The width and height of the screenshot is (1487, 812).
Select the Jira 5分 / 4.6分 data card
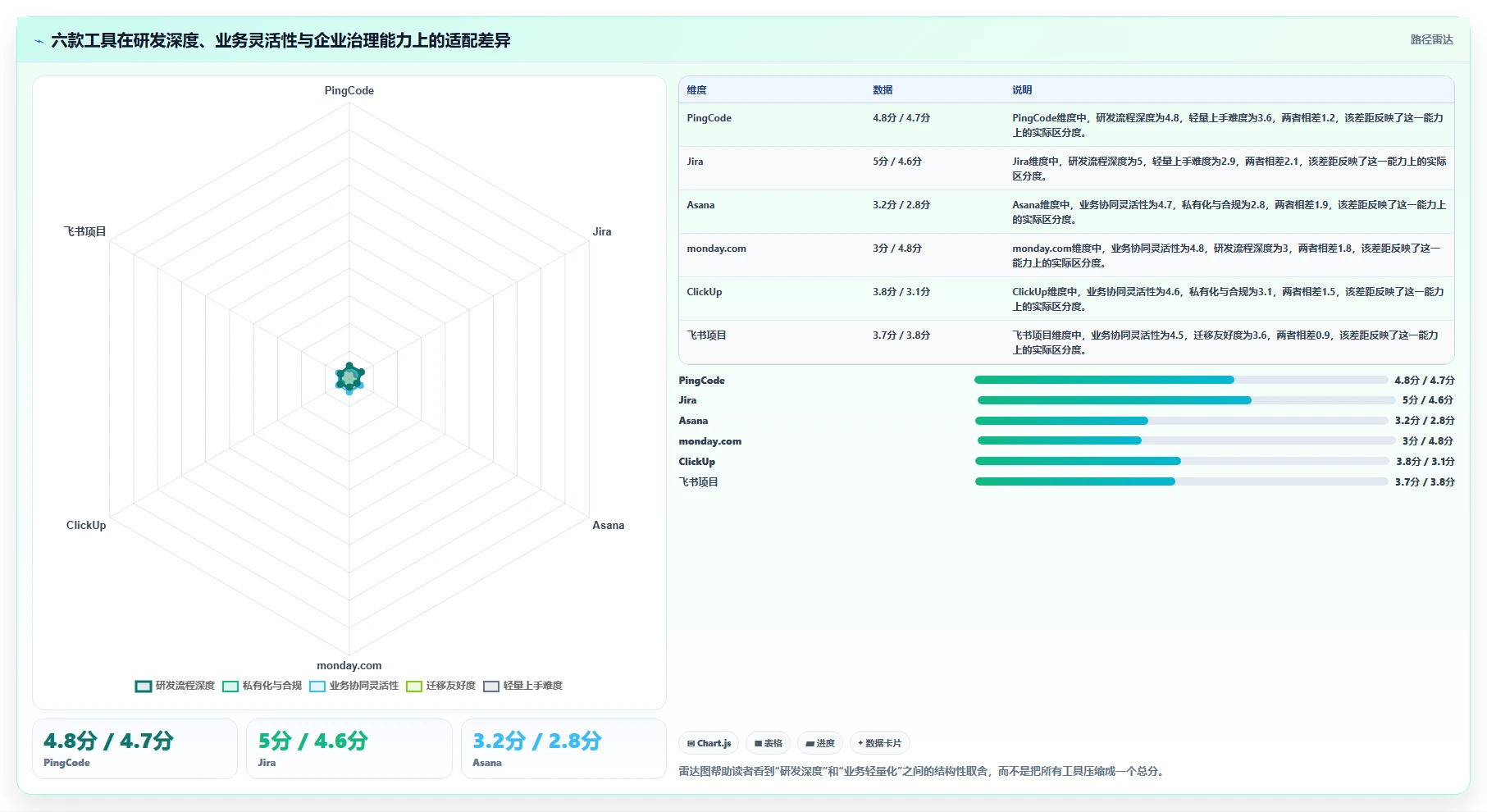click(x=349, y=749)
